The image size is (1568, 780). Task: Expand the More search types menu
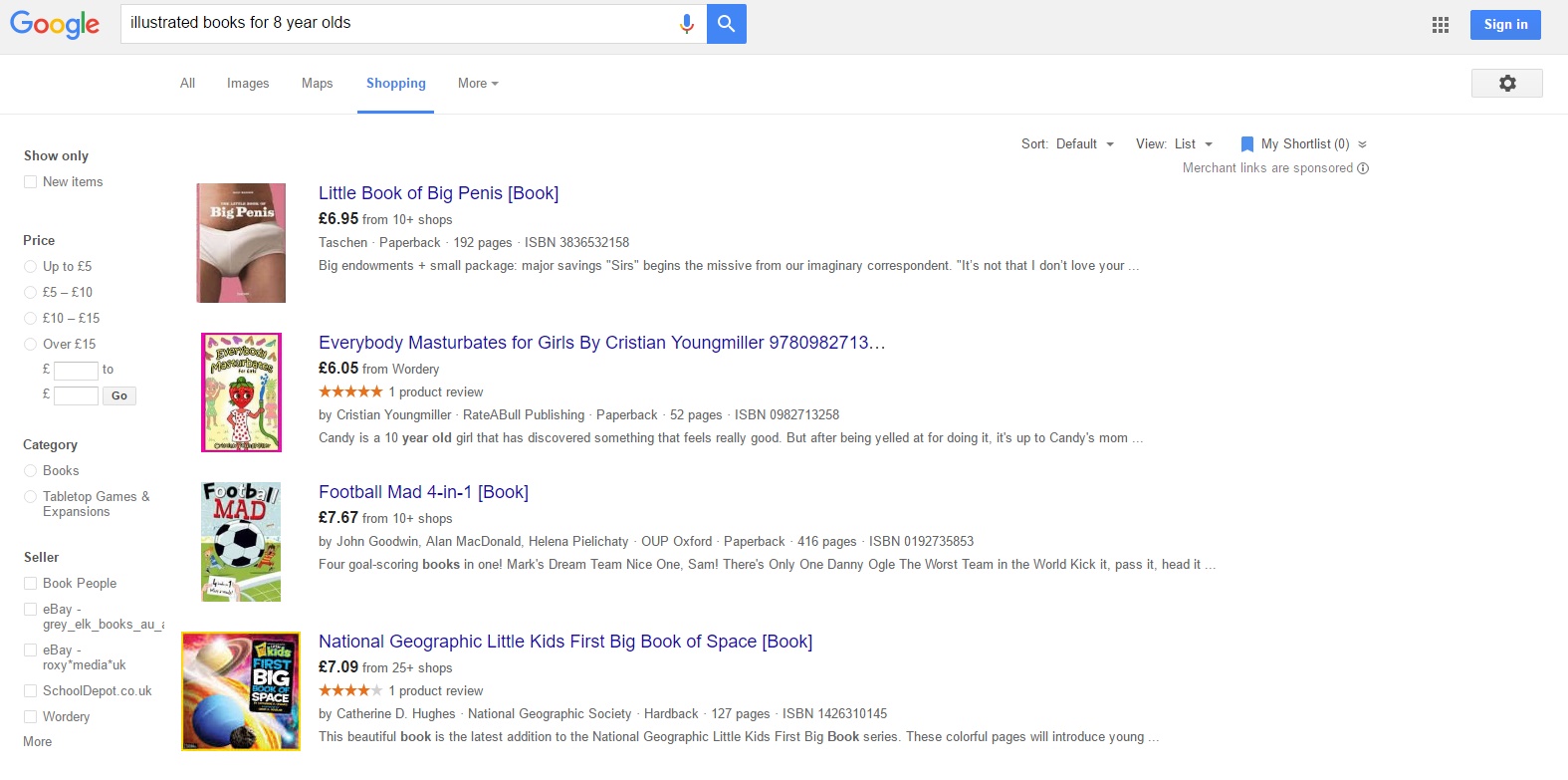(478, 84)
